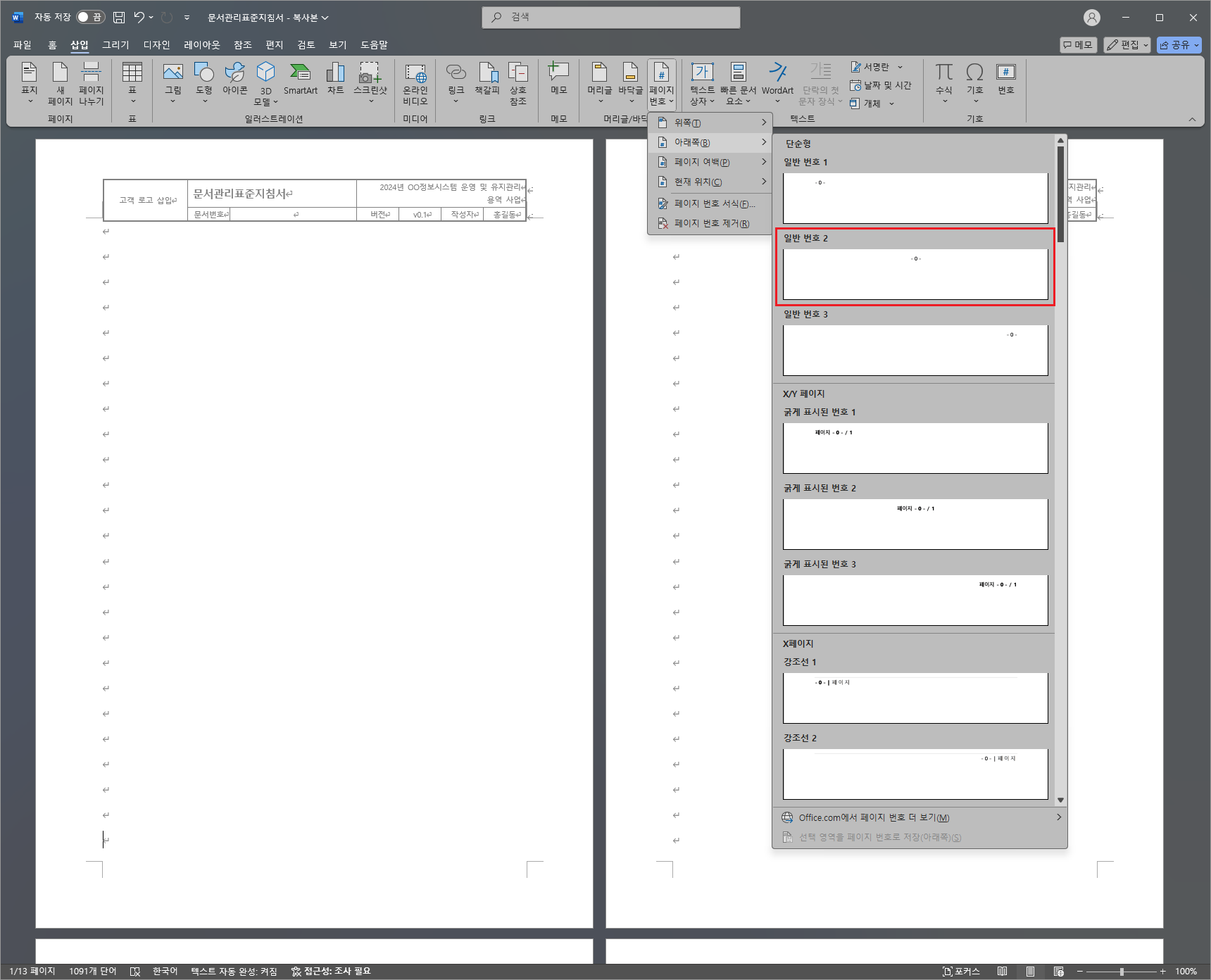The image size is (1211, 980).
Task: Switch to the Design (디자인) tab
Action: click(x=156, y=44)
